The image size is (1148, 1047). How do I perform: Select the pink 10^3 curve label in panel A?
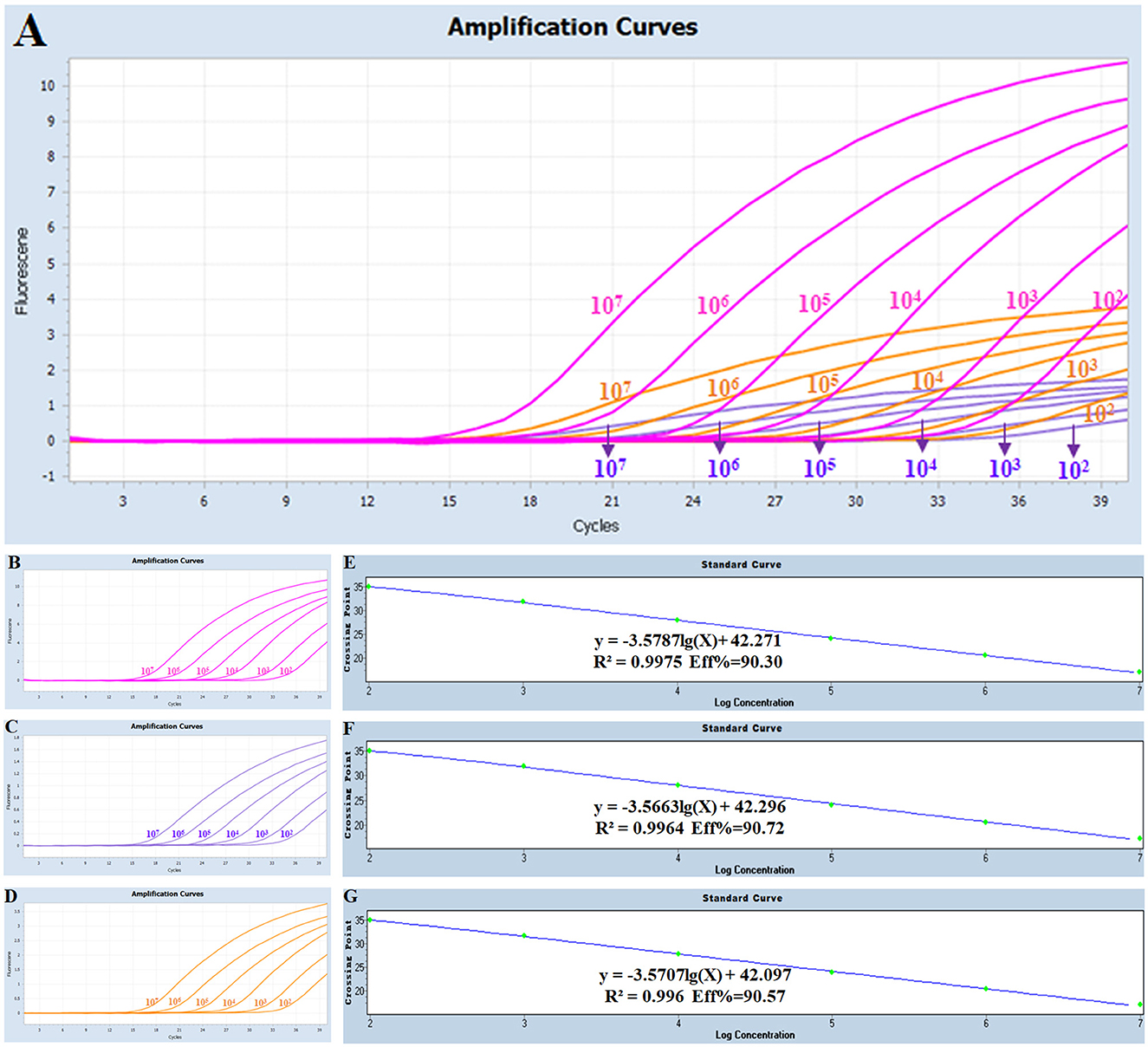point(1022,300)
